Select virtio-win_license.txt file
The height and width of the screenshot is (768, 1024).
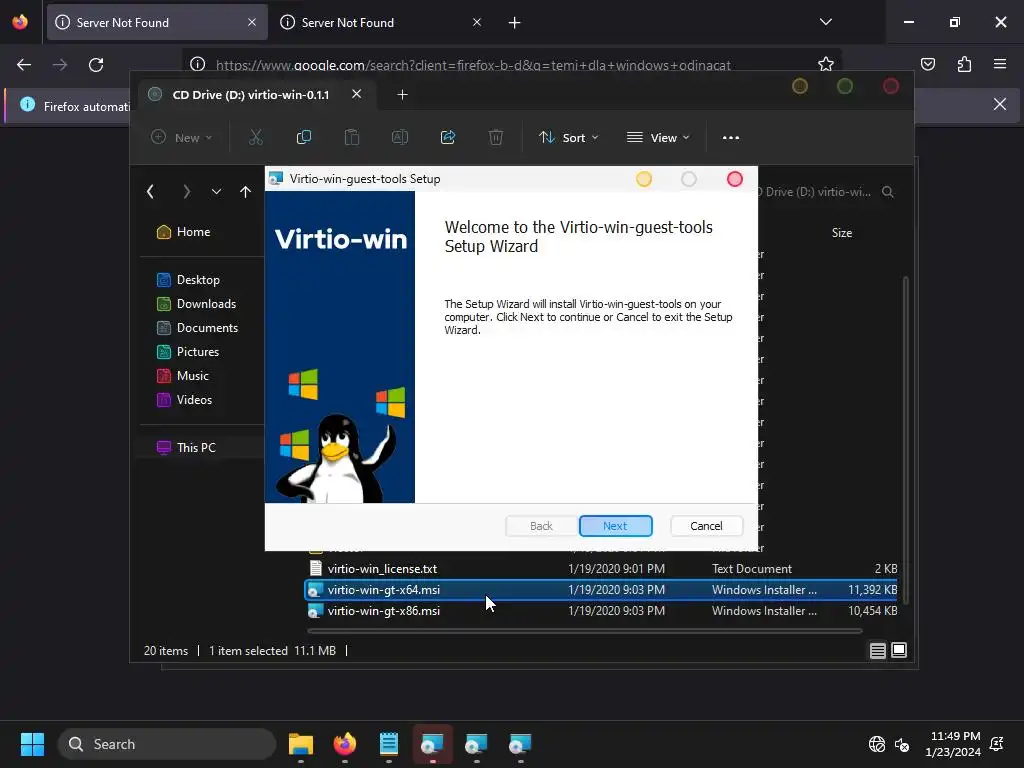pyautogui.click(x=601, y=569)
